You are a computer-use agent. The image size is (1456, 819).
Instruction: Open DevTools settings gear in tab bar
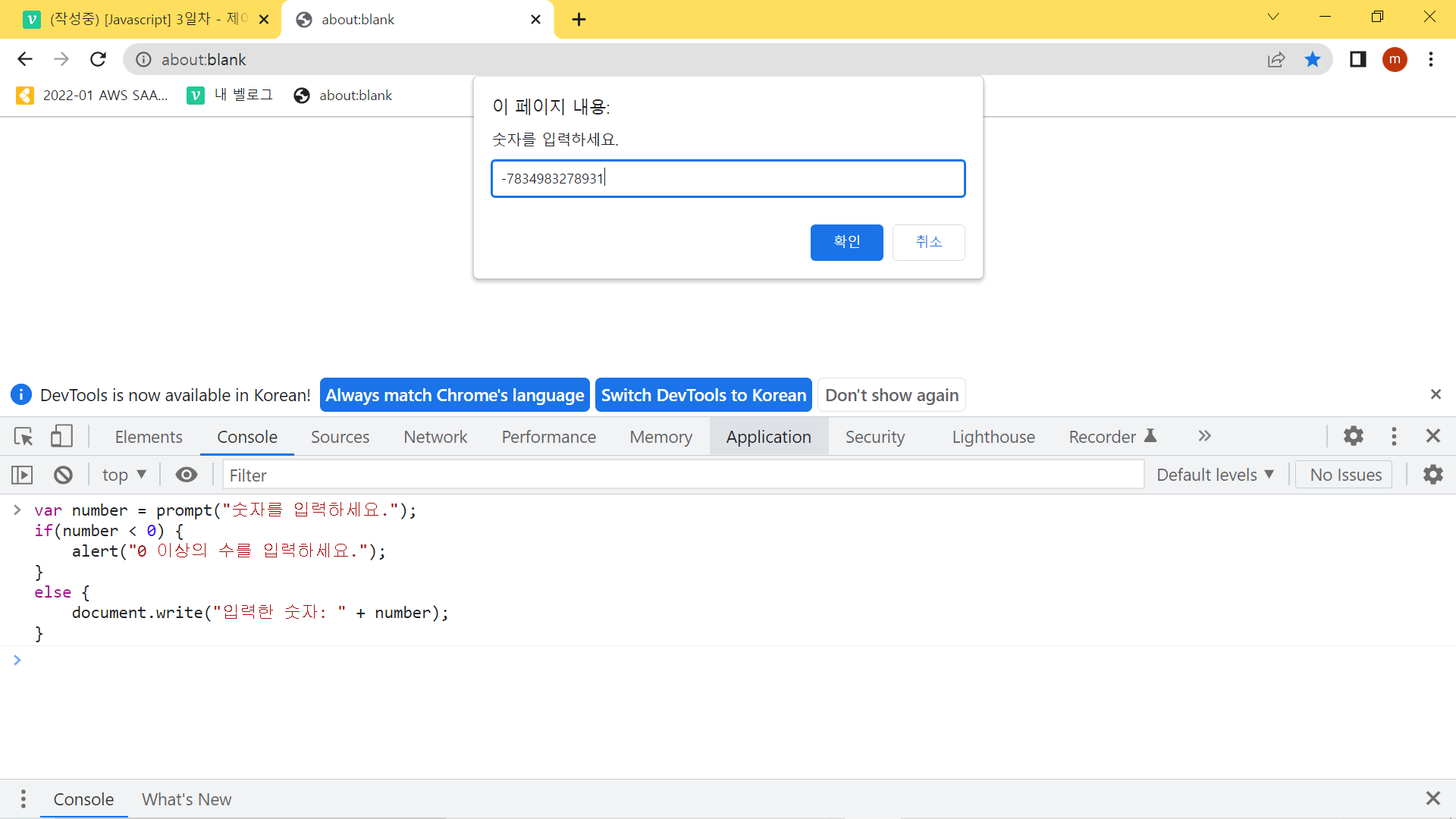(1353, 436)
